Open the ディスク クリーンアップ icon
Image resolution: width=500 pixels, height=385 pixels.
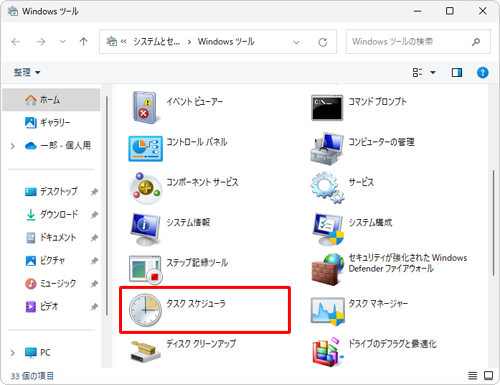coord(145,352)
